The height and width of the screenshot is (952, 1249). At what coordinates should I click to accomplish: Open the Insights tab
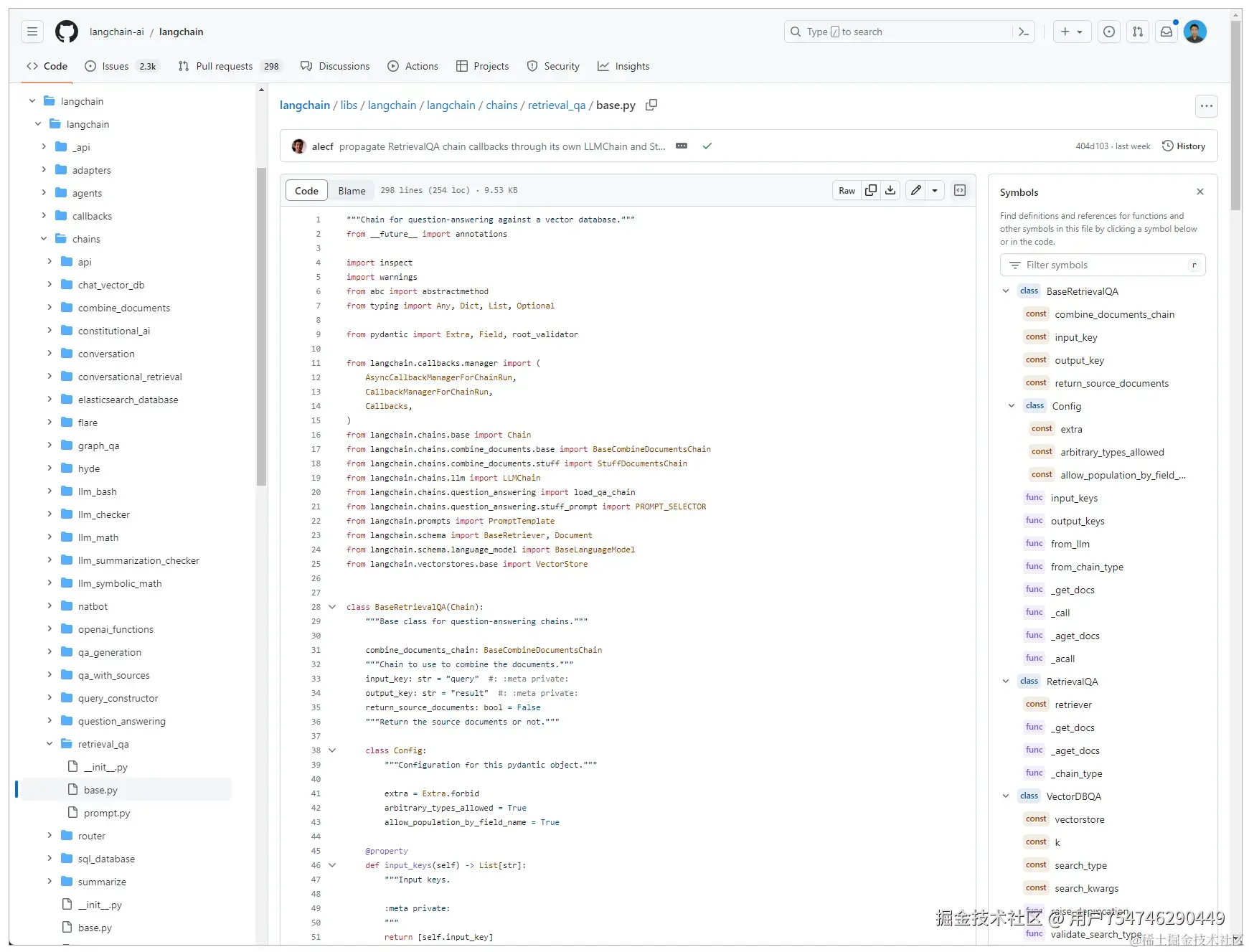click(x=623, y=66)
